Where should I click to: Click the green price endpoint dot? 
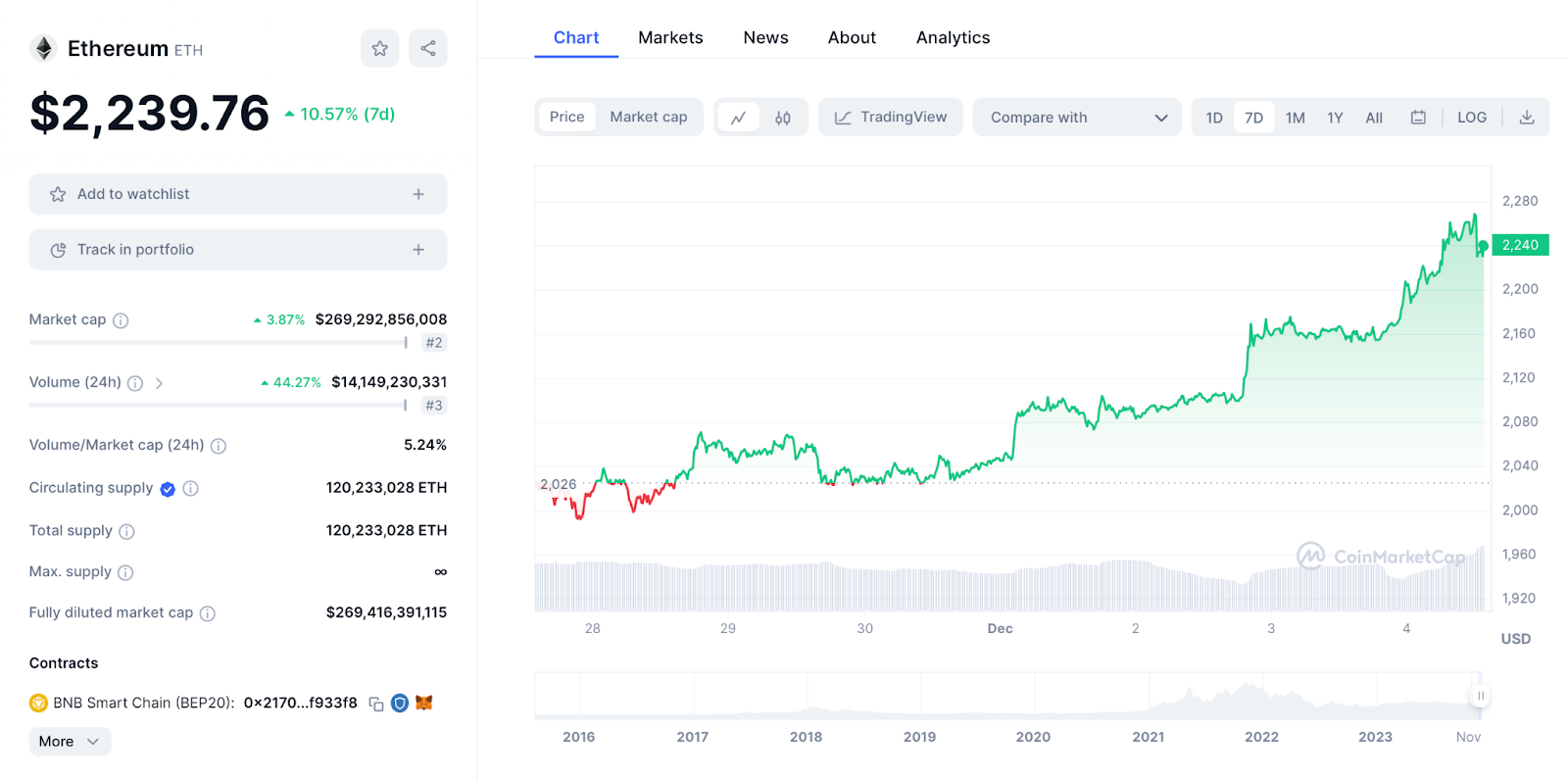[1483, 246]
